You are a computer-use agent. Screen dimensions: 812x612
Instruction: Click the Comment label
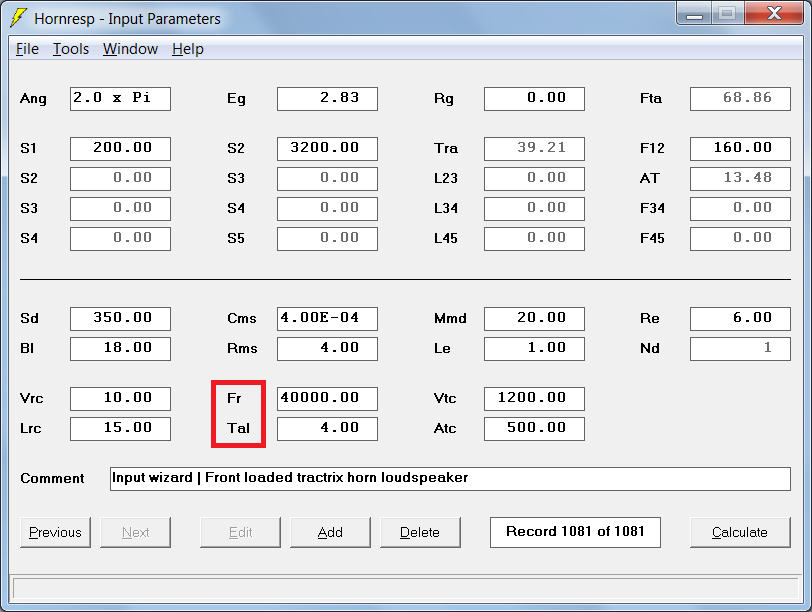(52, 478)
